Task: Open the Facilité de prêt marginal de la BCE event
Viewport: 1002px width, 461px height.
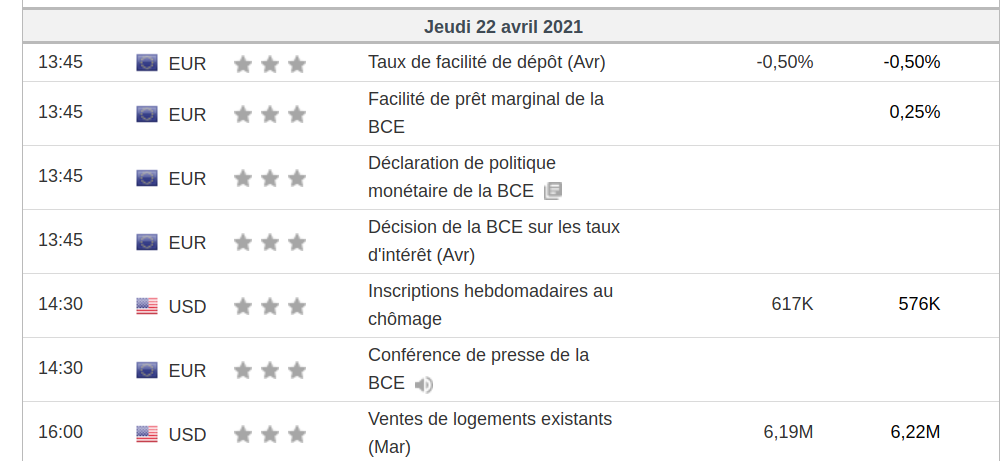Action: coord(485,99)
